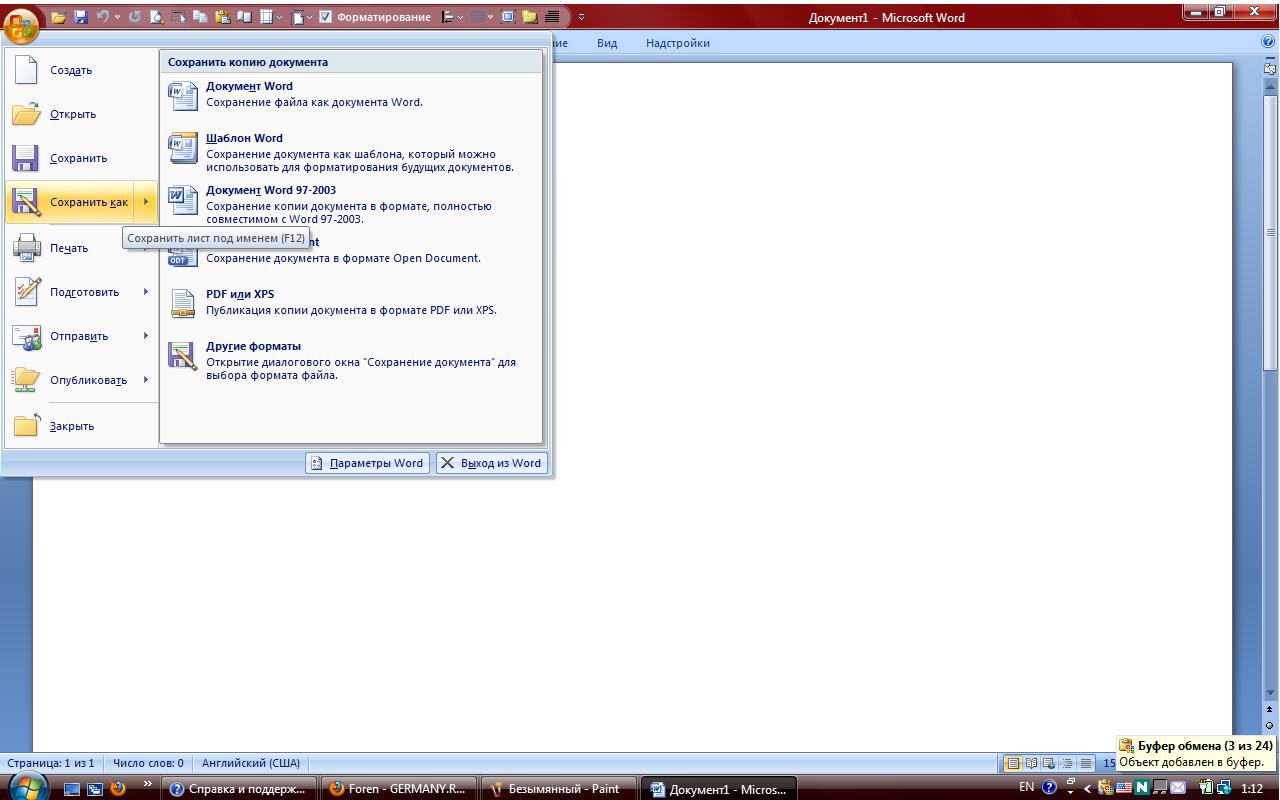Toggle the Форматирование checkbox
Screen dimensions: 1280x800
coord(325,17)
